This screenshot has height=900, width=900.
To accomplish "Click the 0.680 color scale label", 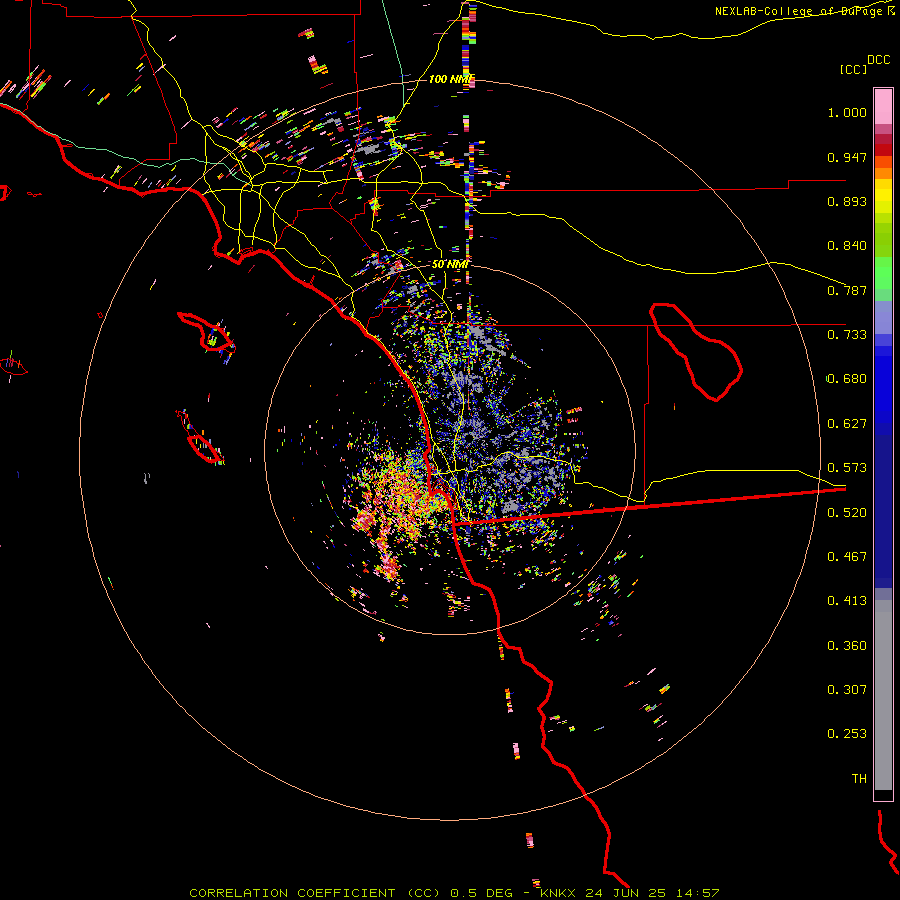I will coord(847,379).
